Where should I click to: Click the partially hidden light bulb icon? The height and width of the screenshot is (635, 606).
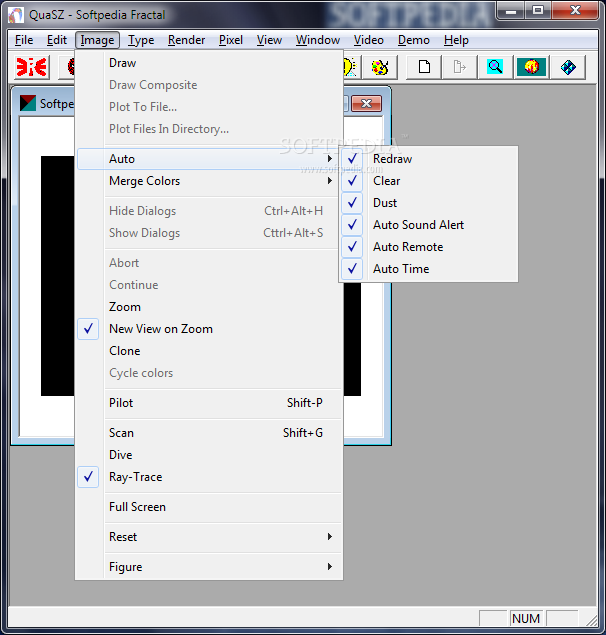350,67
